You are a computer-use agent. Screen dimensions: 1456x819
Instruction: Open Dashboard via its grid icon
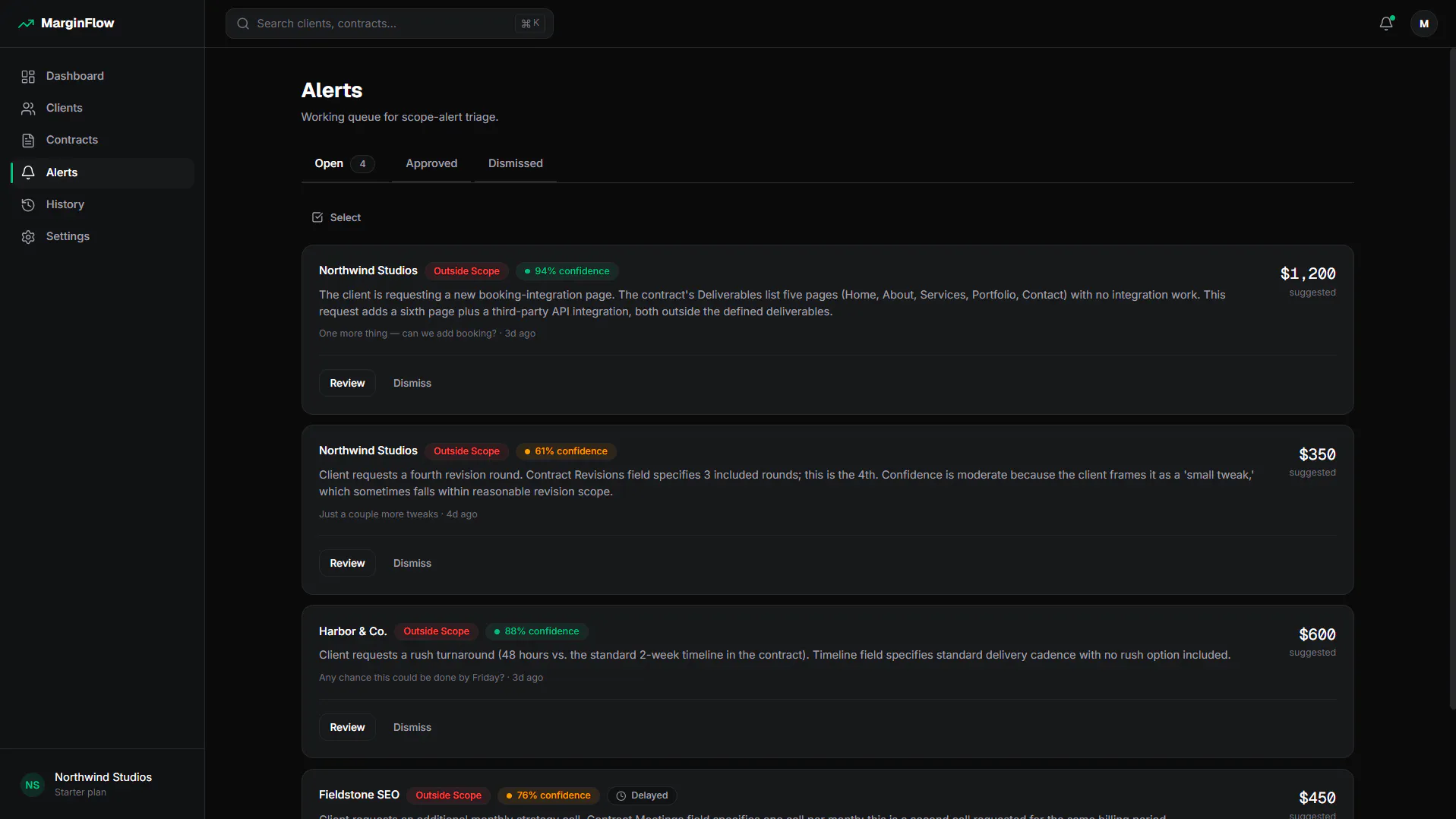(x=28, y=77)
